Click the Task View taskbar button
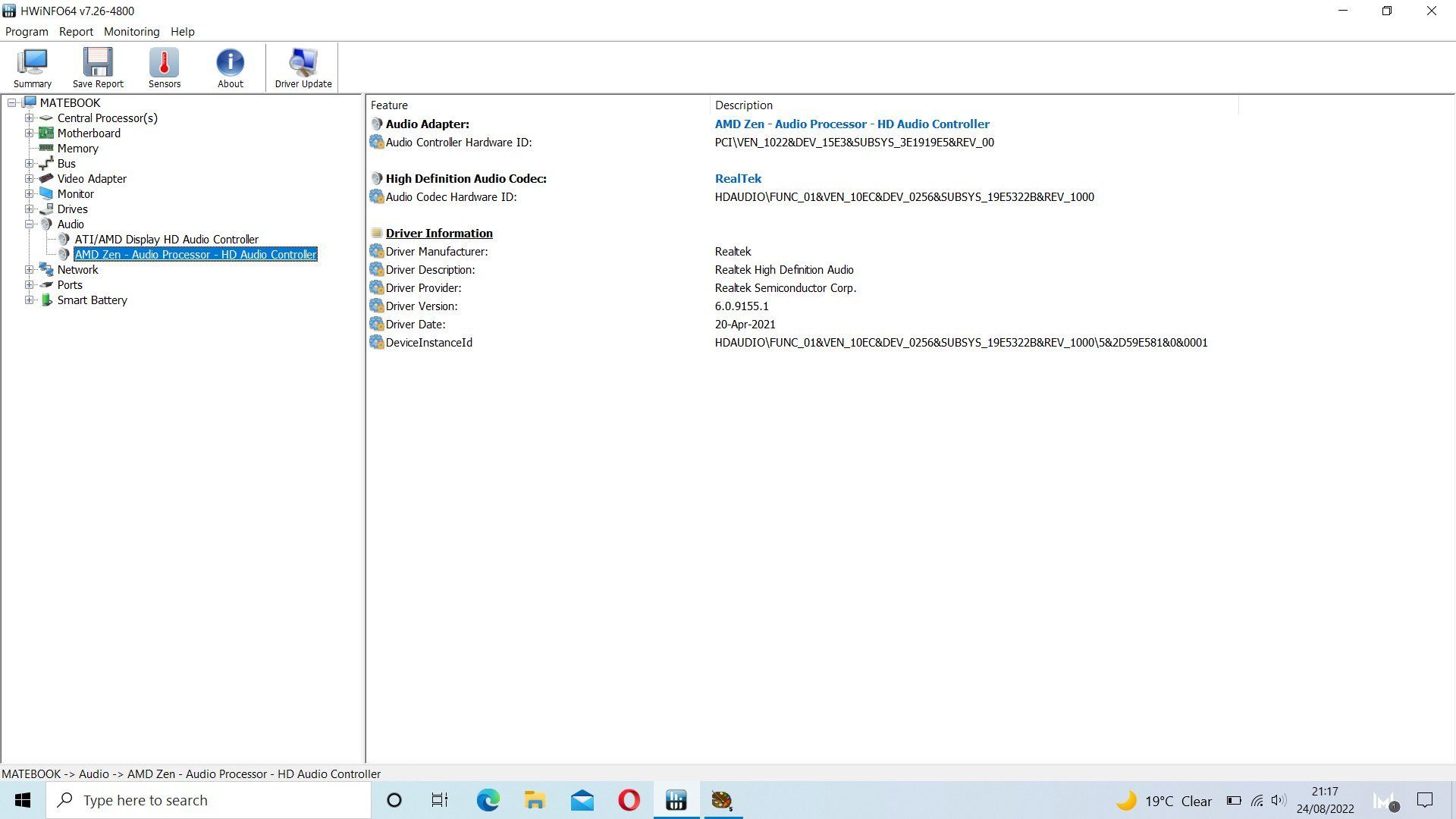Image resolution: width=1456 pixels, height=819 pixels. point(440,800)
